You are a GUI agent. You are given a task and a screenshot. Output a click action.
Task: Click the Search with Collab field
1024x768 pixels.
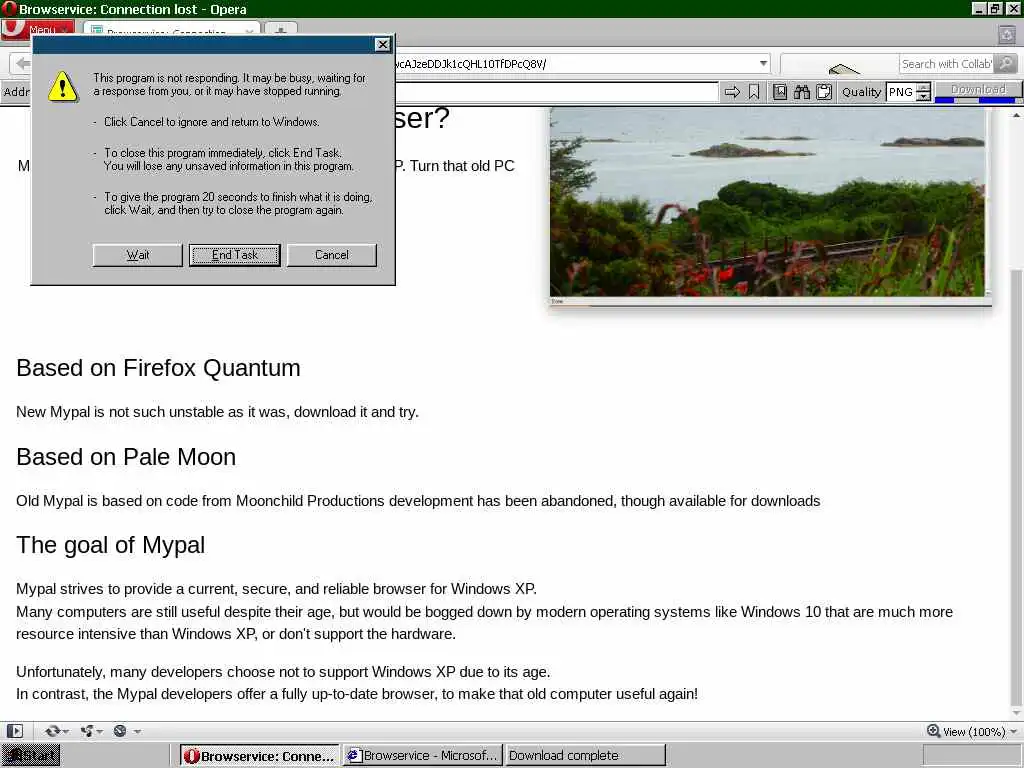coord(946,64)
